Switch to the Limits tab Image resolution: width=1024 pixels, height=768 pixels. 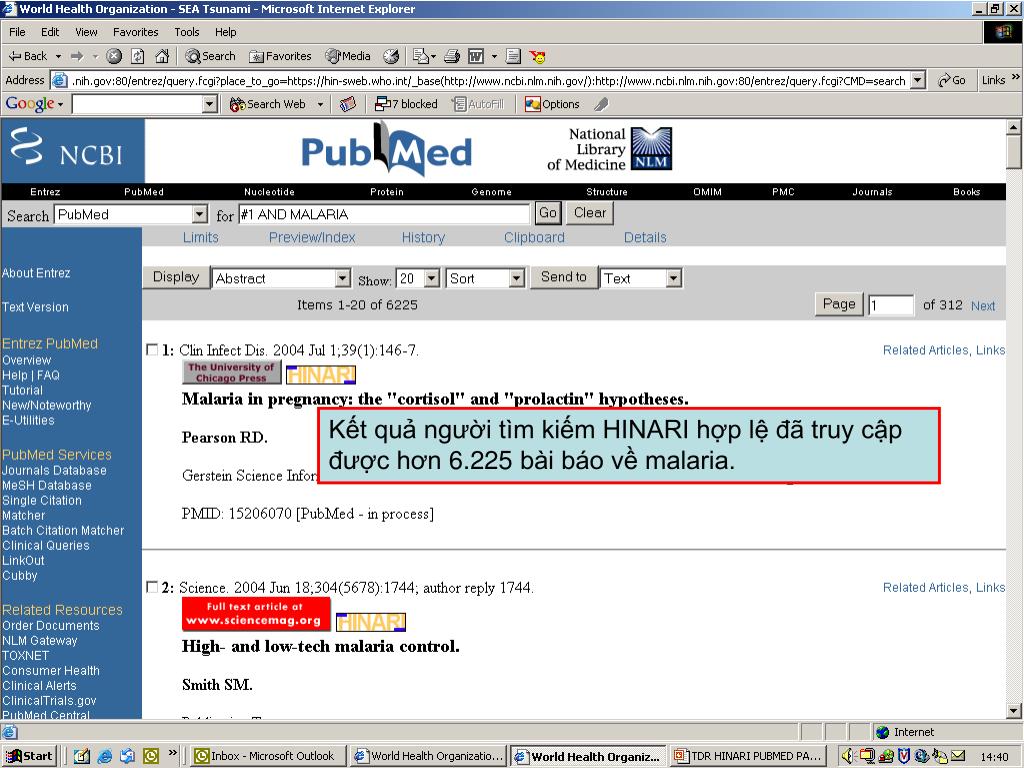200,238
